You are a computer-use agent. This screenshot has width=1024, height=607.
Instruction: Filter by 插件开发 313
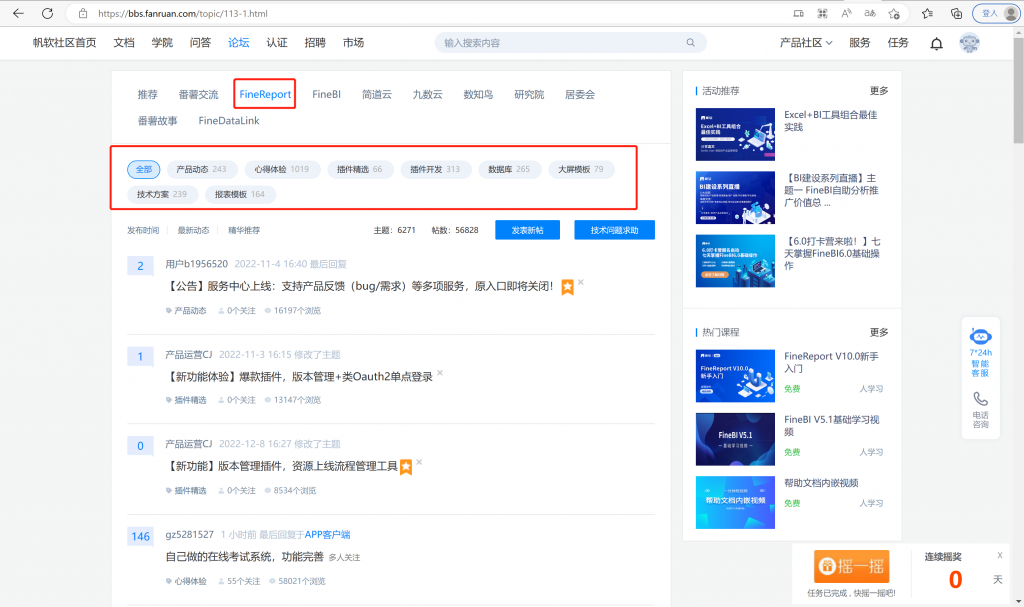(x=435, y=169)
